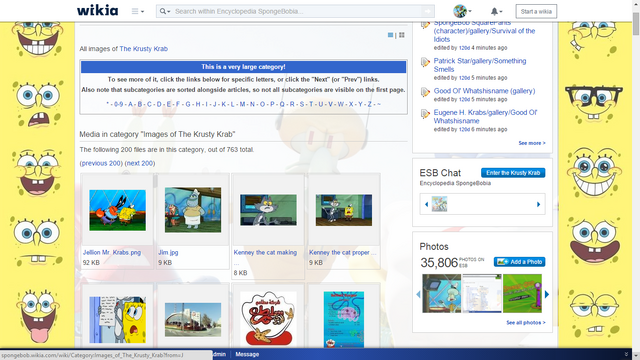
Task: Jump to letter S in category index
Action: pos(302,104)
